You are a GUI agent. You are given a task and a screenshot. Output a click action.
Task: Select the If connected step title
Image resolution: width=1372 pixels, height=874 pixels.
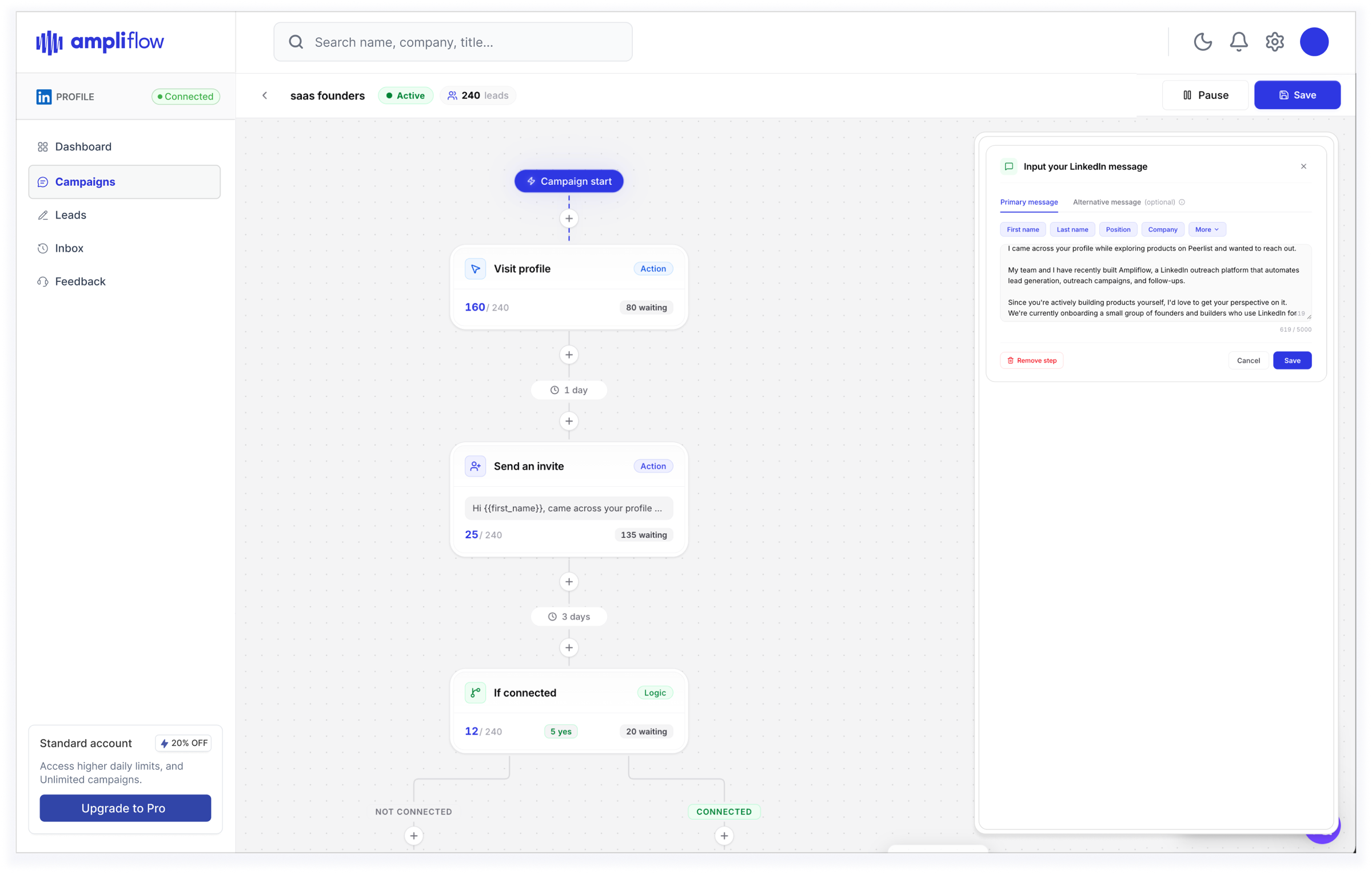[525, 693]
